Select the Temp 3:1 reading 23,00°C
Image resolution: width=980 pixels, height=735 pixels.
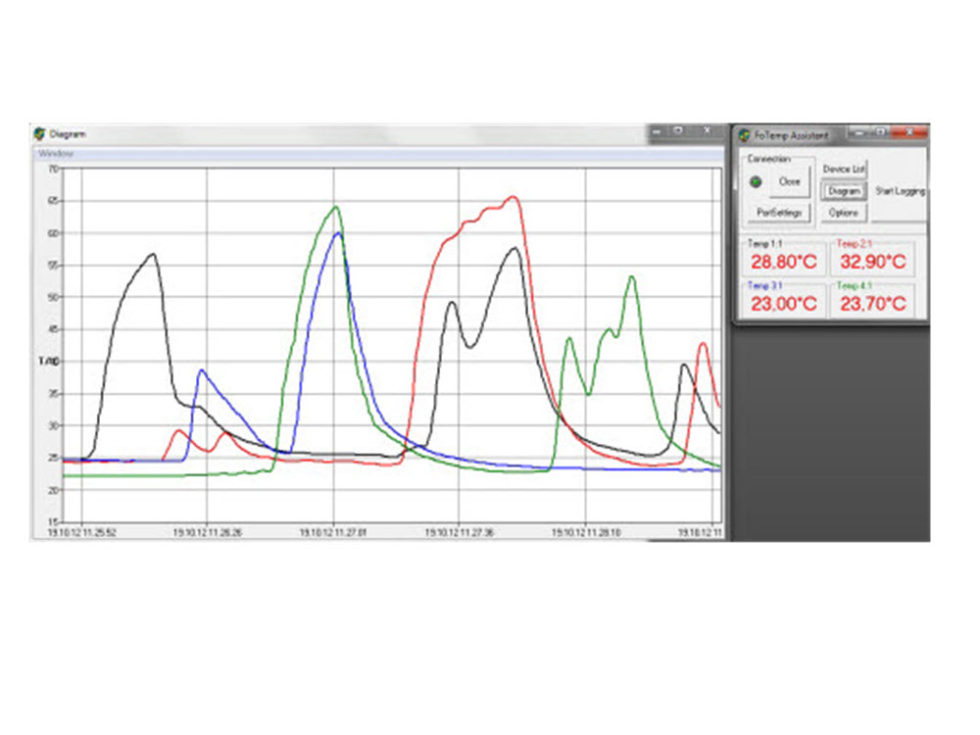783,304
